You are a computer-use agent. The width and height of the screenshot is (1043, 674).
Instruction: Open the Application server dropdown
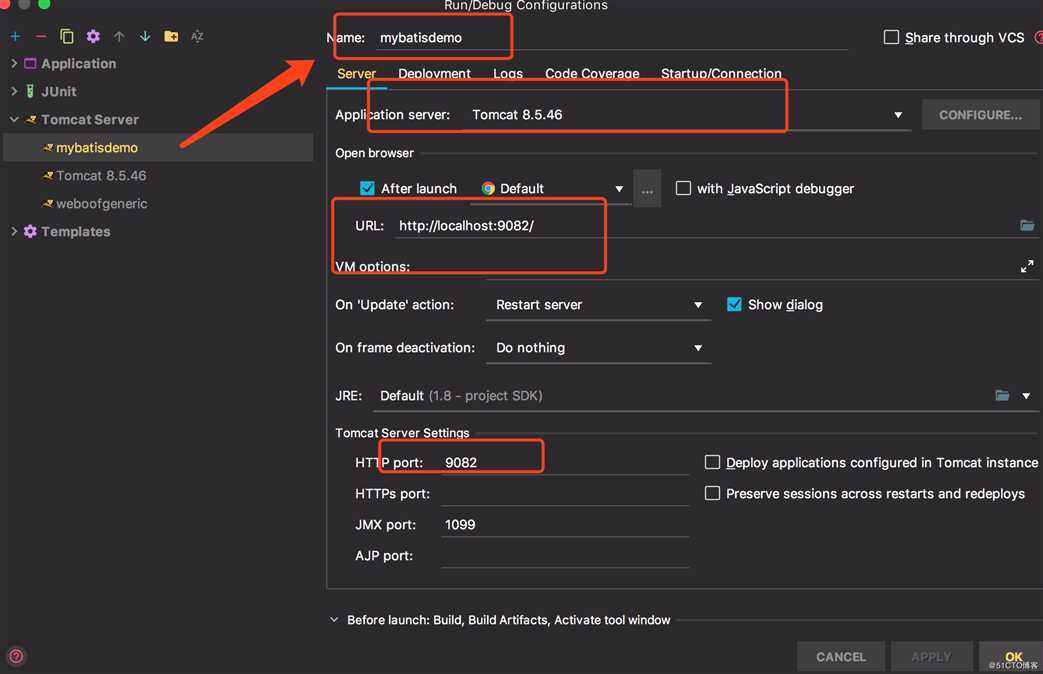tap(898, 115)
